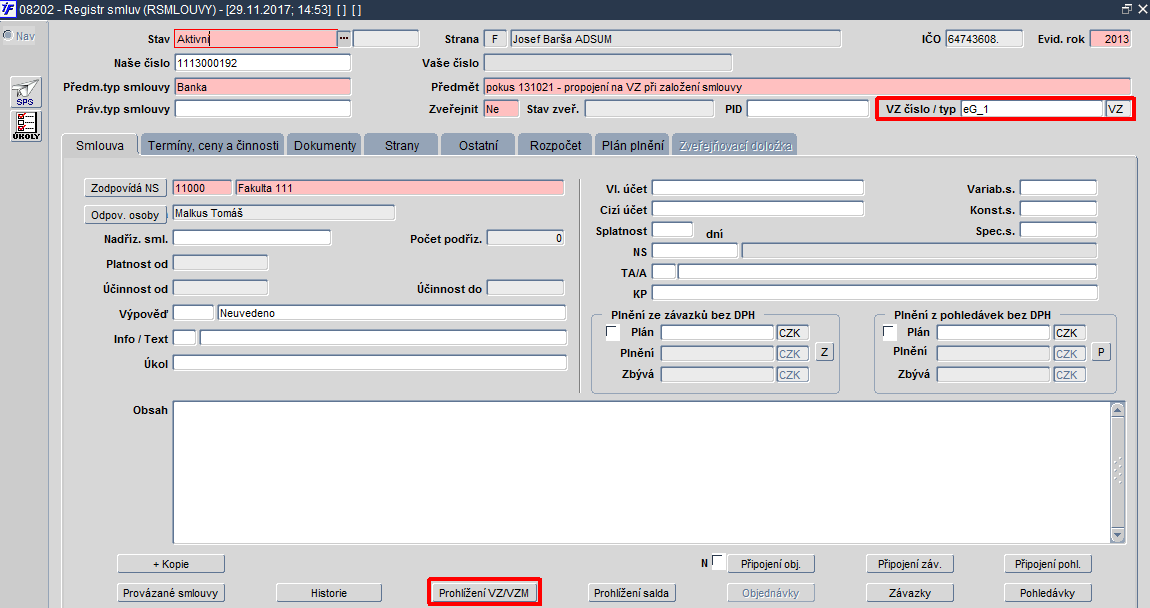This screenshot has height=608, width=1150.
Task: Focus the Splatnost days field
Action: 673,230
